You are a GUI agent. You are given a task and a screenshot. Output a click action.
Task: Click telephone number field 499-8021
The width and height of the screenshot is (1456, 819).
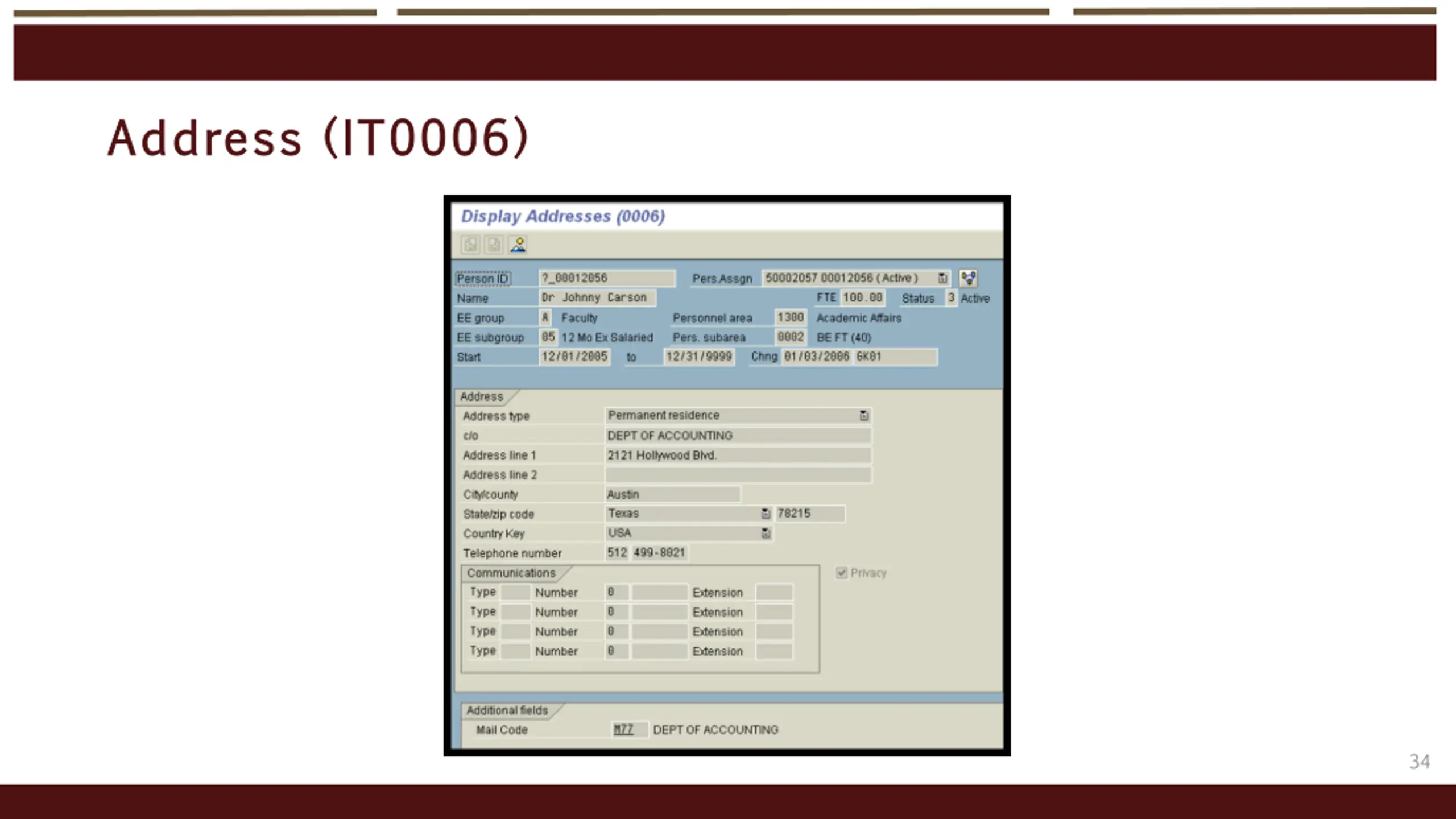click(x=660, y=553)
